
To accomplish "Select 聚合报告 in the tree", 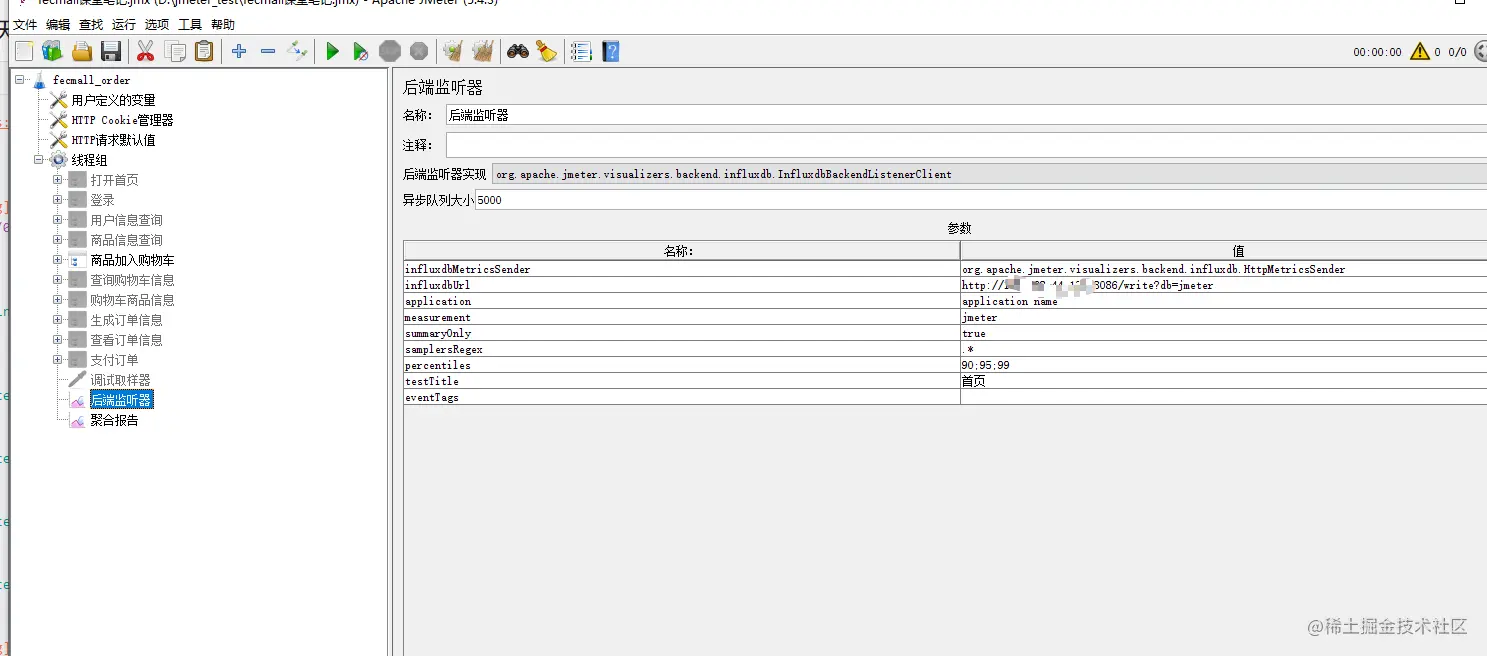I will tap(114, 420).
